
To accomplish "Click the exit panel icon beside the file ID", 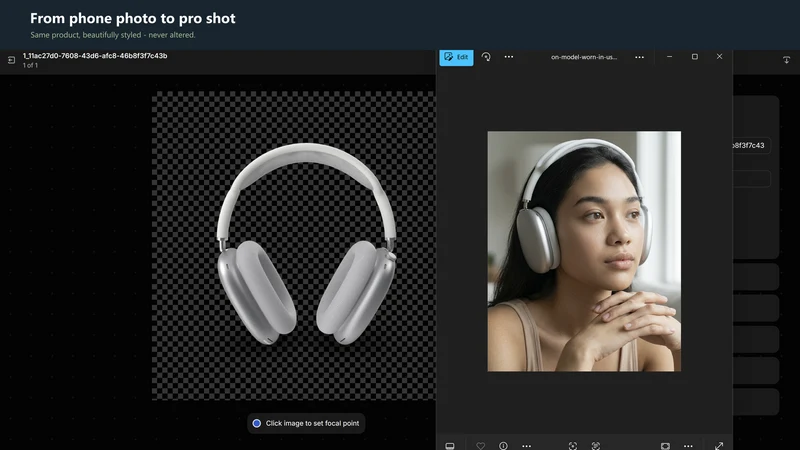I will click(x=11, y=60).
